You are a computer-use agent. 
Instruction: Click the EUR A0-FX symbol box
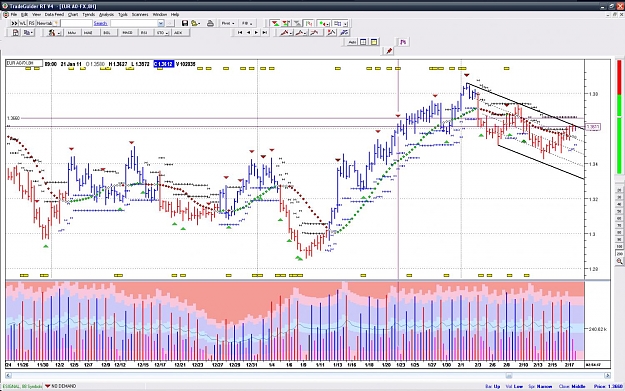(x=24, y=63)
